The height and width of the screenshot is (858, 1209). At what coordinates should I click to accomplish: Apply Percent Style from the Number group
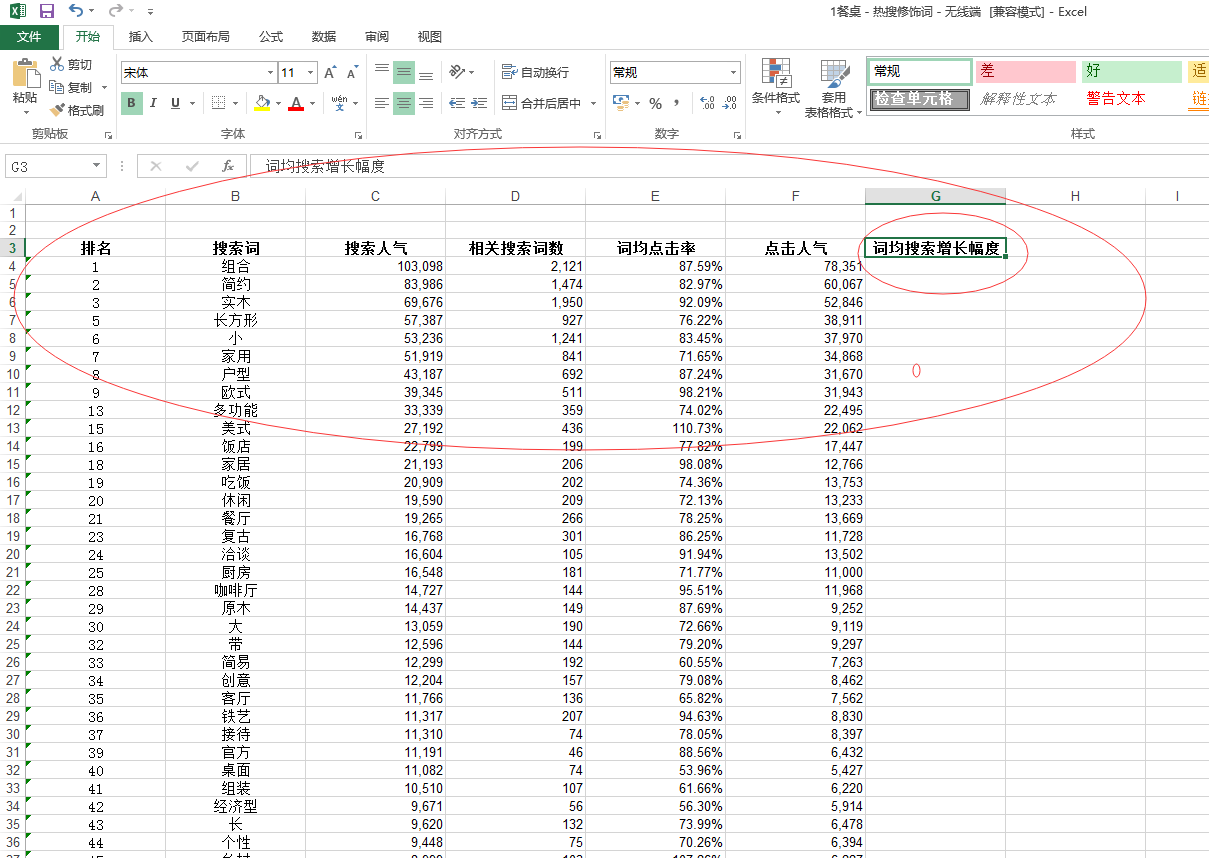[x=655, y=101]
